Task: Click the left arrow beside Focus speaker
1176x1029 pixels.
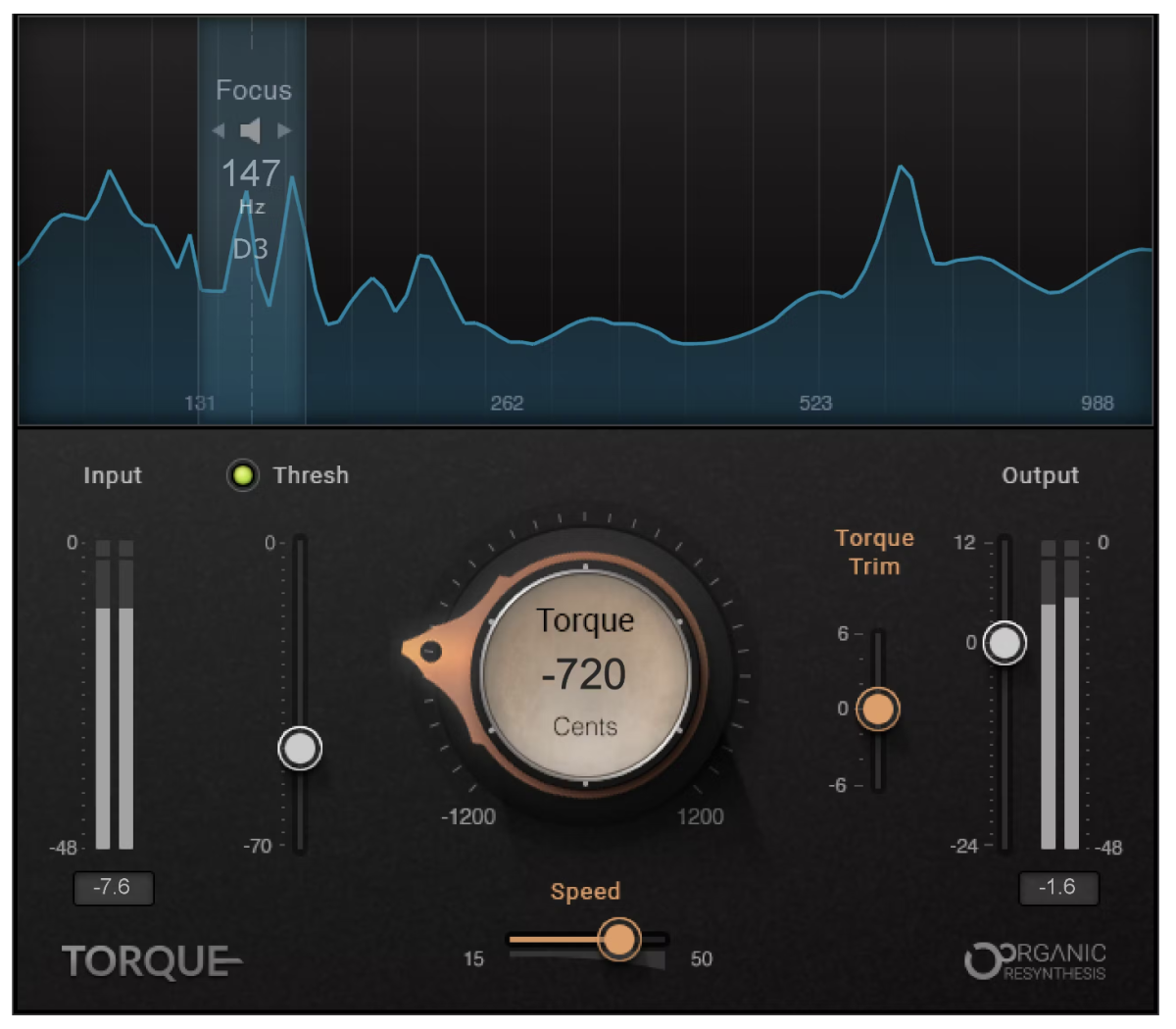Action: pyautogui.click(x=219, y=130)
